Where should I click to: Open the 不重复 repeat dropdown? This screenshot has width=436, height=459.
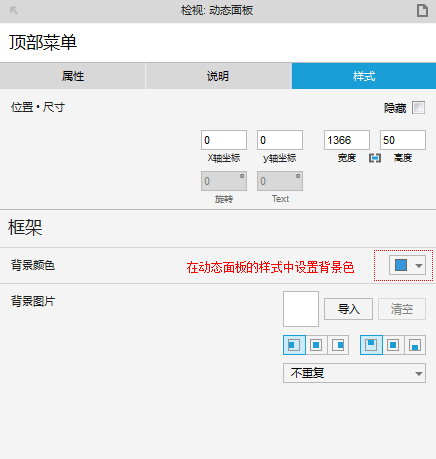point(354,373)
